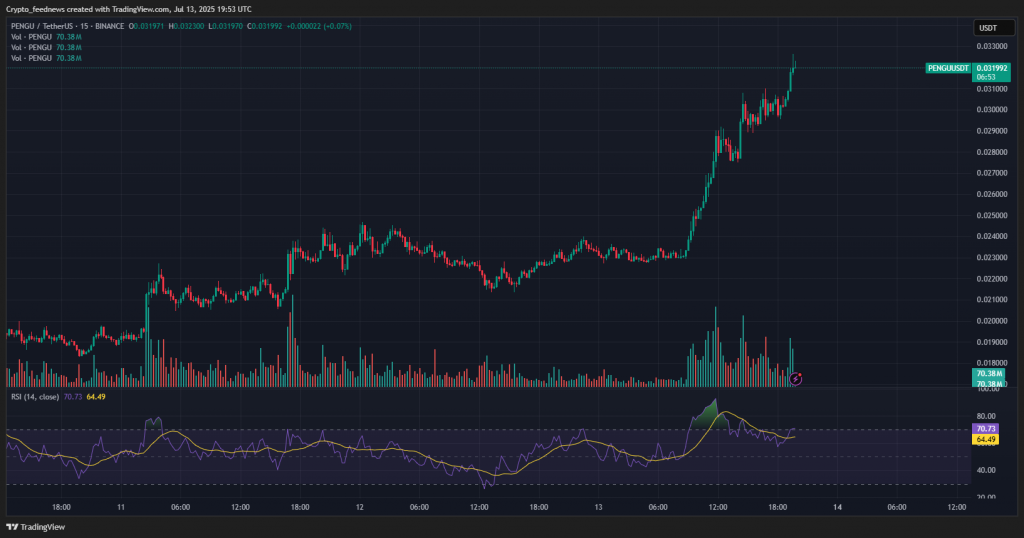Click the yellow RSI average label 64.49
Screen dimensions: 1024x538
point(985,439)
